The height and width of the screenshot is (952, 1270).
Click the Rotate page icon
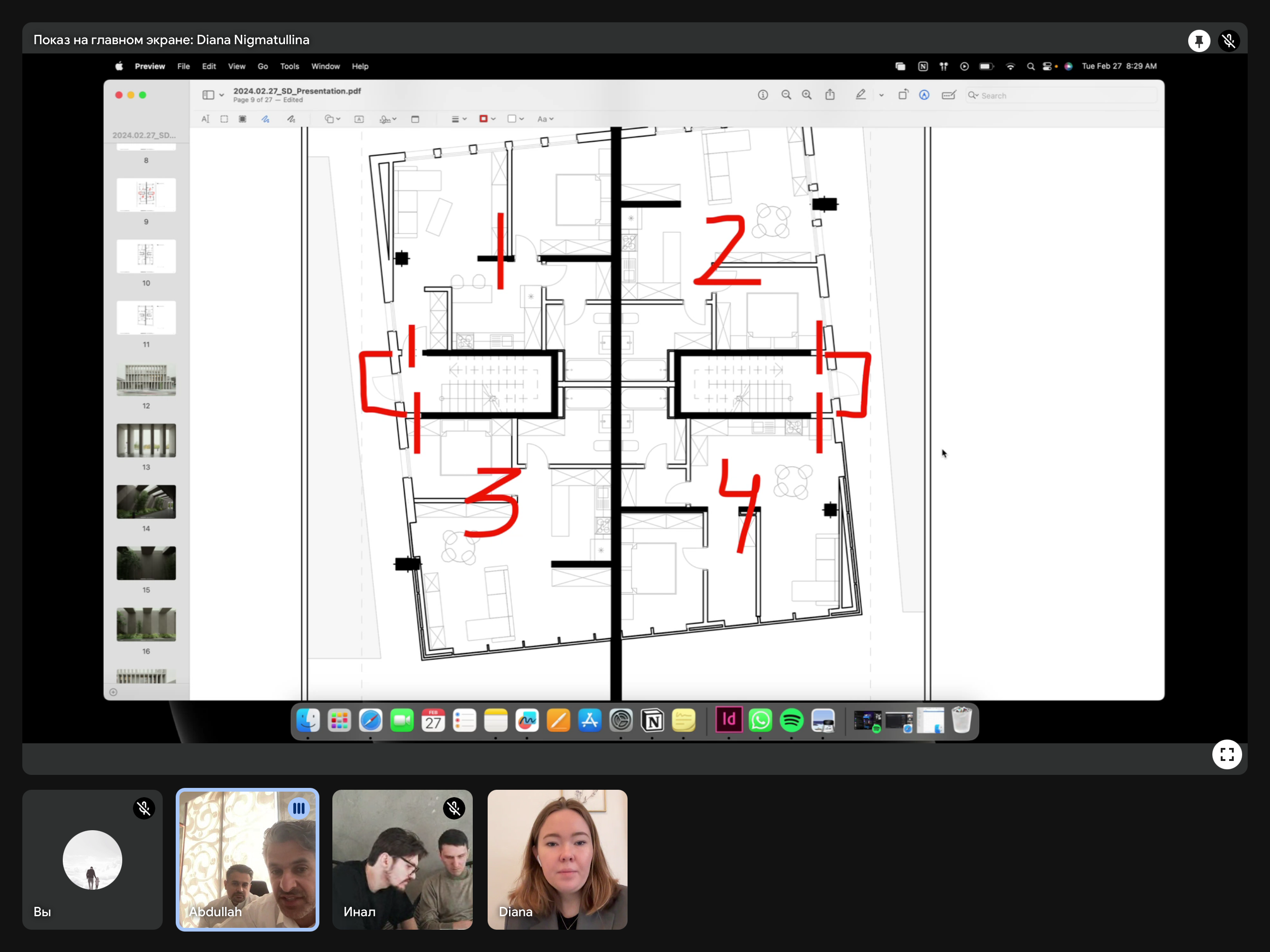tap(903, 95)
